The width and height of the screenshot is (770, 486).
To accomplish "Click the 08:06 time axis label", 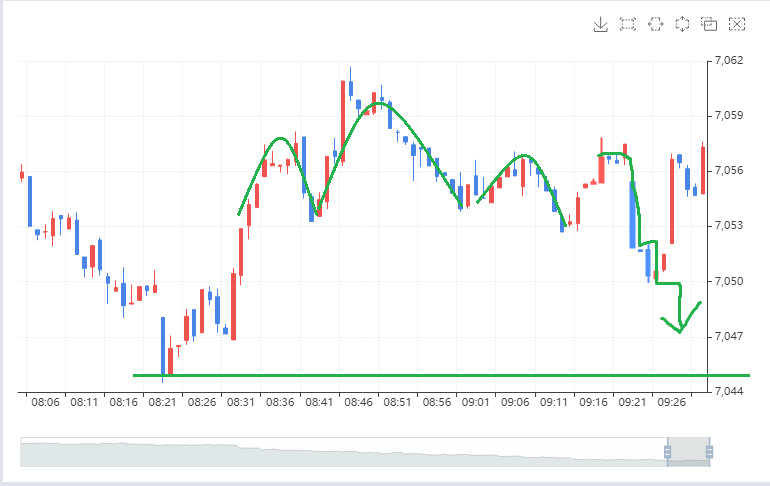I will coord(45,403).
